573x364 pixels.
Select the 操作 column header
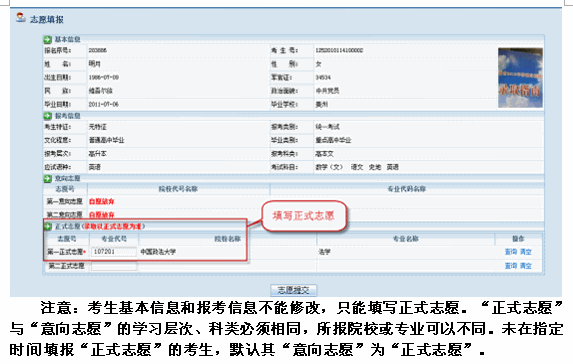coord(518,239)
